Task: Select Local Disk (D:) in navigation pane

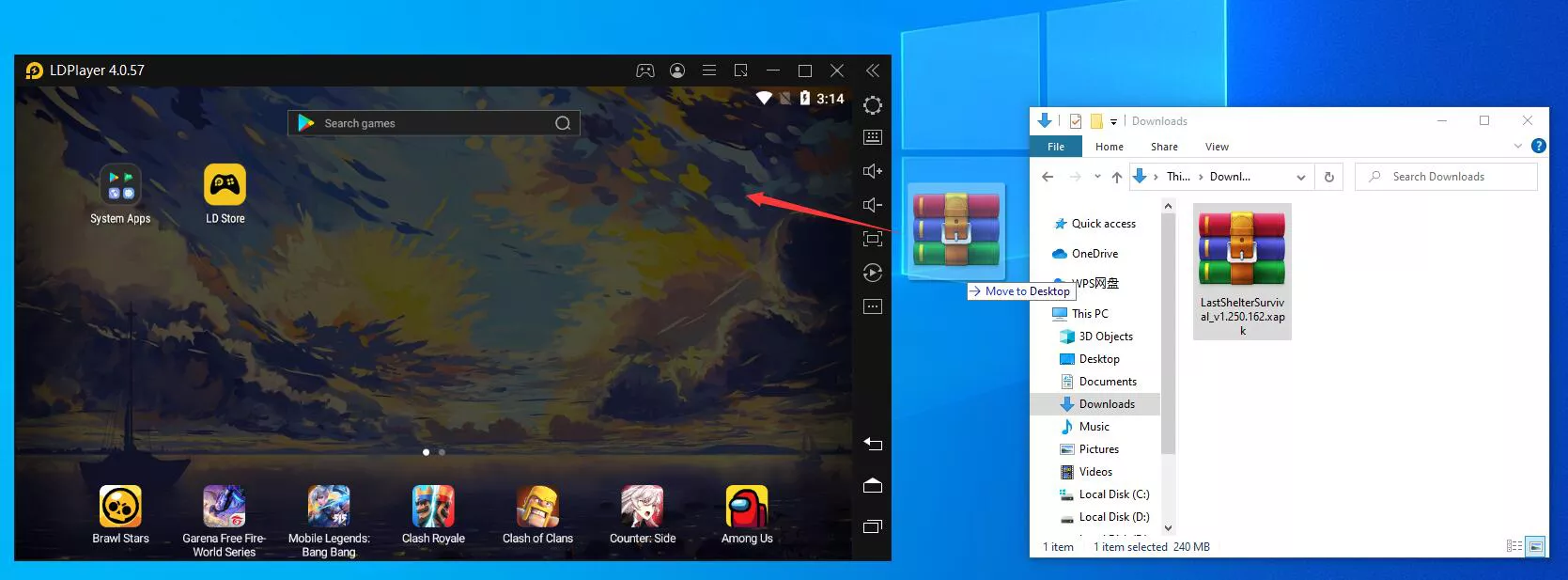Action: (x=1105, y=517)
